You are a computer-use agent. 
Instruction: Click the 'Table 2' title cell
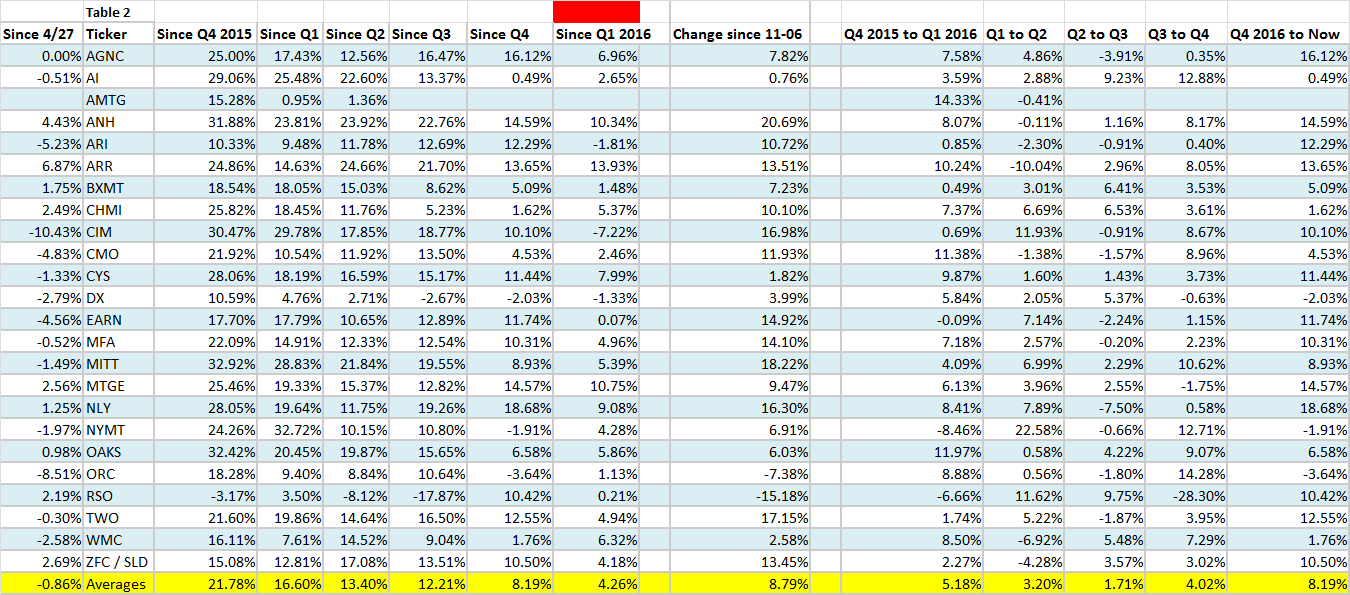[x=118, y=12]
